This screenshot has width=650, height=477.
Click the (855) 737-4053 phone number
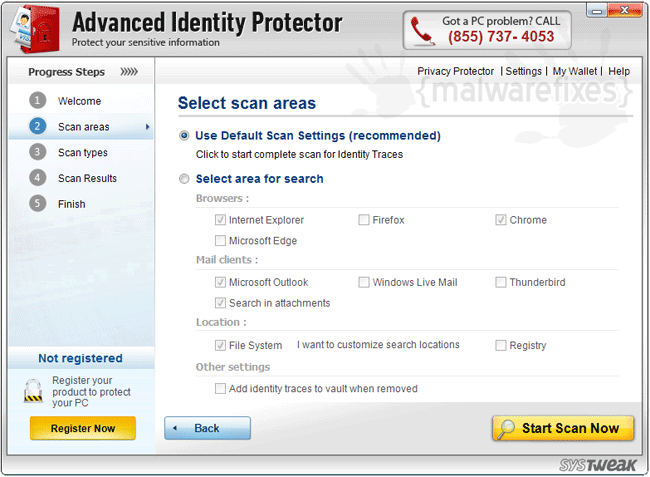501,37
